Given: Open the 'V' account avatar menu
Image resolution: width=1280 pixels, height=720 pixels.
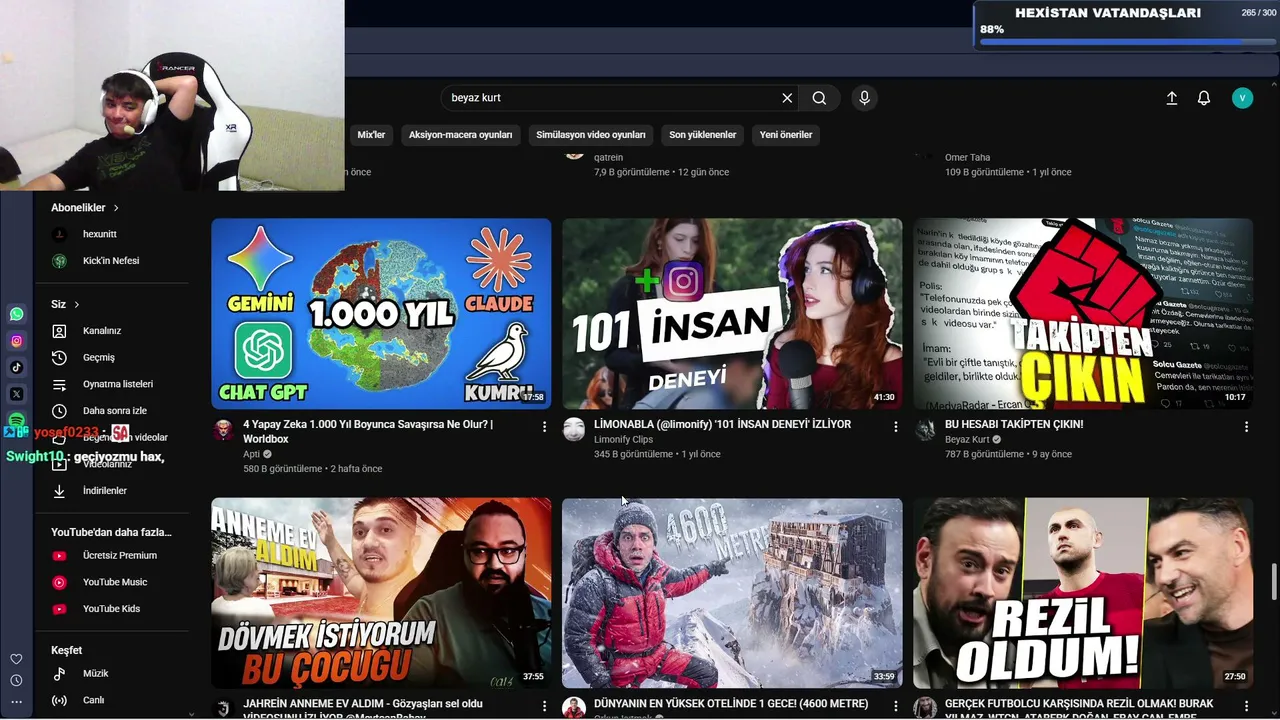Looking at the screenshot, I should click(x=1242, y=98).
